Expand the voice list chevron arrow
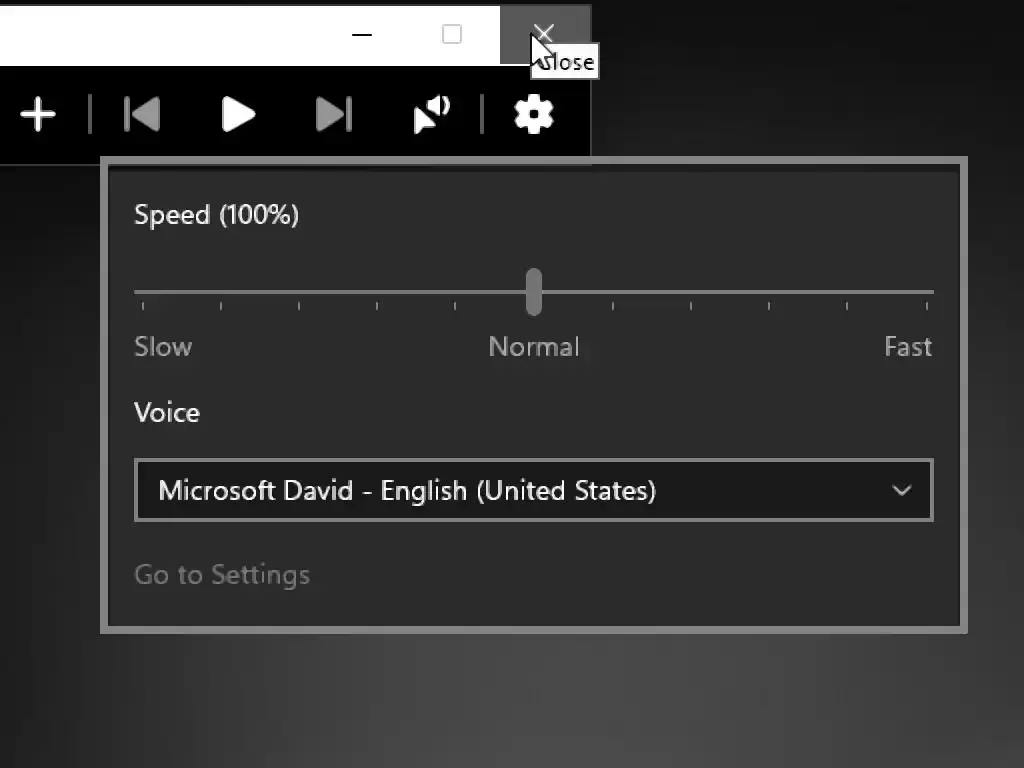The width and height of the screenshot is (1024, 768). [901, 490]
